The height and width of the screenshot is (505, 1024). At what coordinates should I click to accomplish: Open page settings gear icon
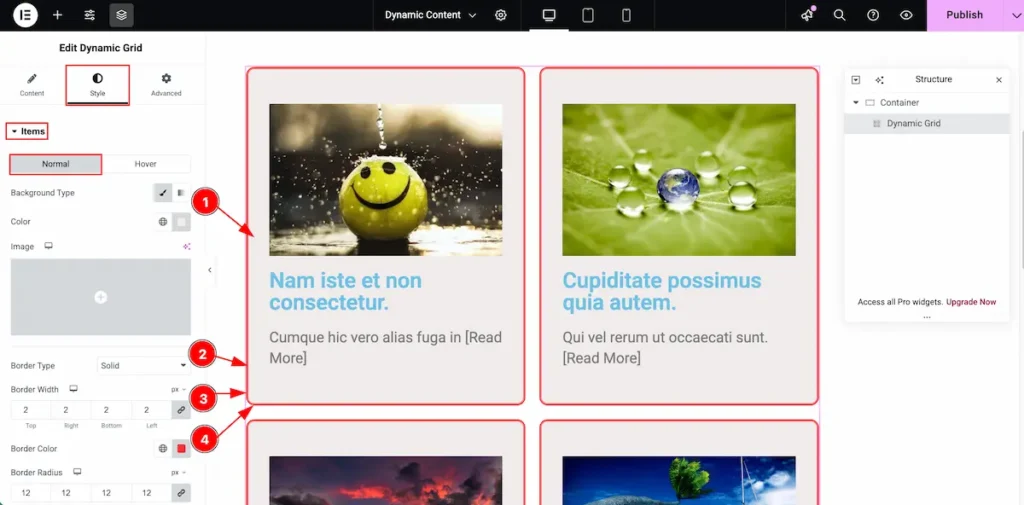pyautogui.click(x=501, y=15)
